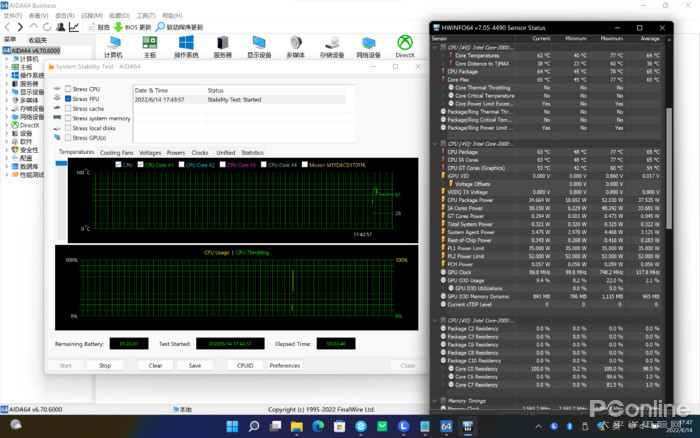Click the Save button
Image resolution: width=700 pixels, height=438 pixels.
pyautogui.click(x=195, y=365)
